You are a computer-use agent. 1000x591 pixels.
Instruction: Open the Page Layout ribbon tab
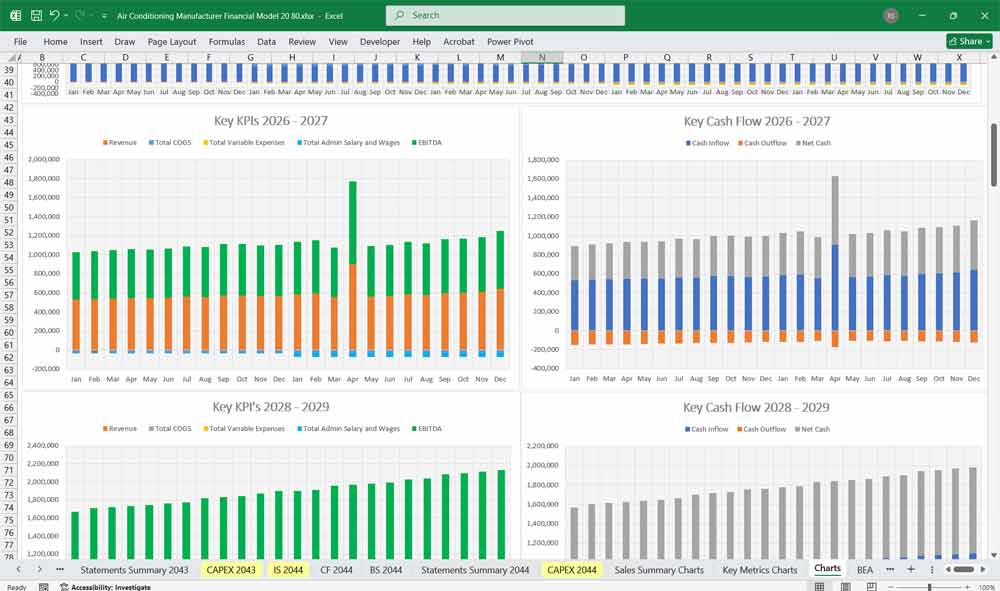click(x=172, y=42)
